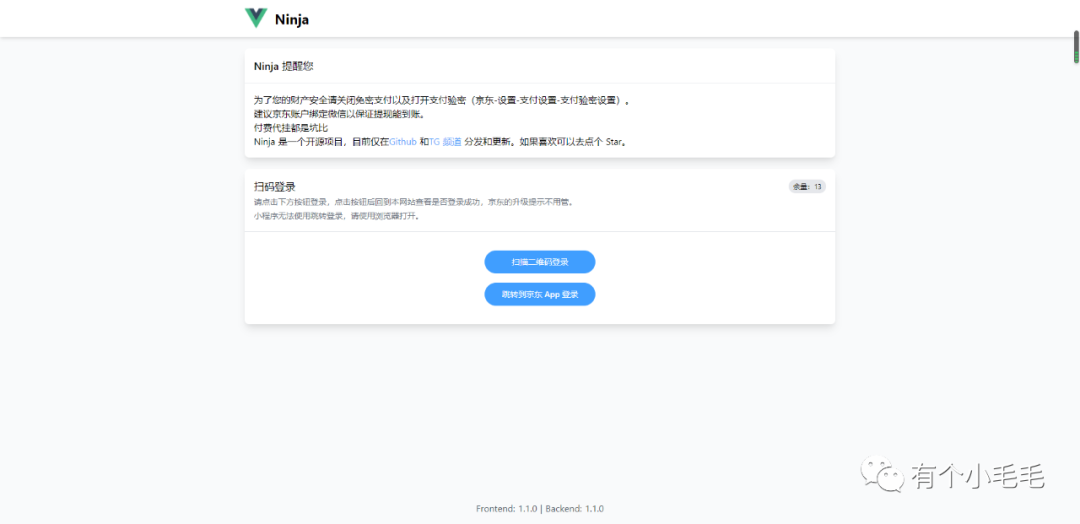
Task: Click the Ninja title in header
Action: [x=291, y=20]
